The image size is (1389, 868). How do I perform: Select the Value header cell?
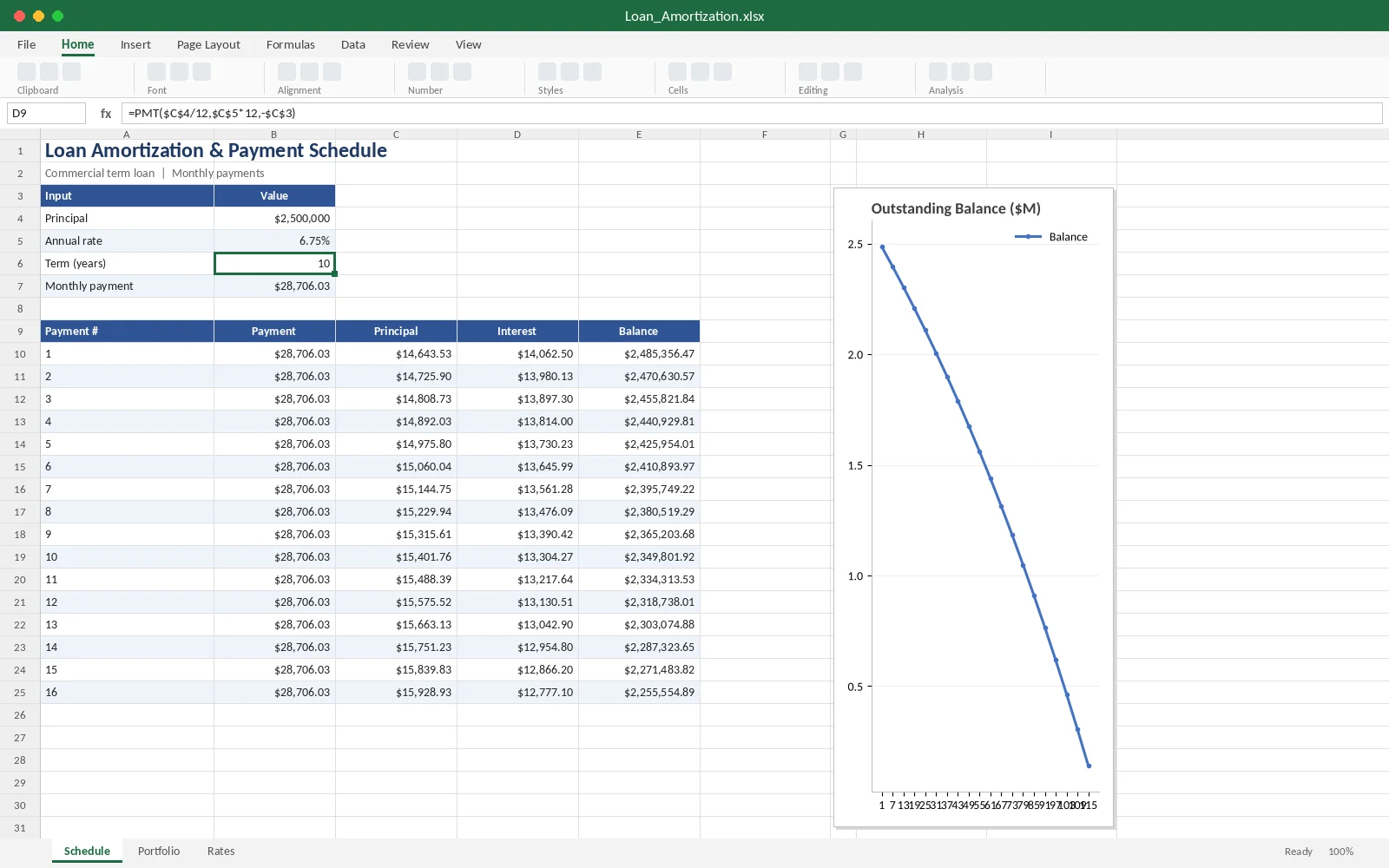(x=274, y=195)
